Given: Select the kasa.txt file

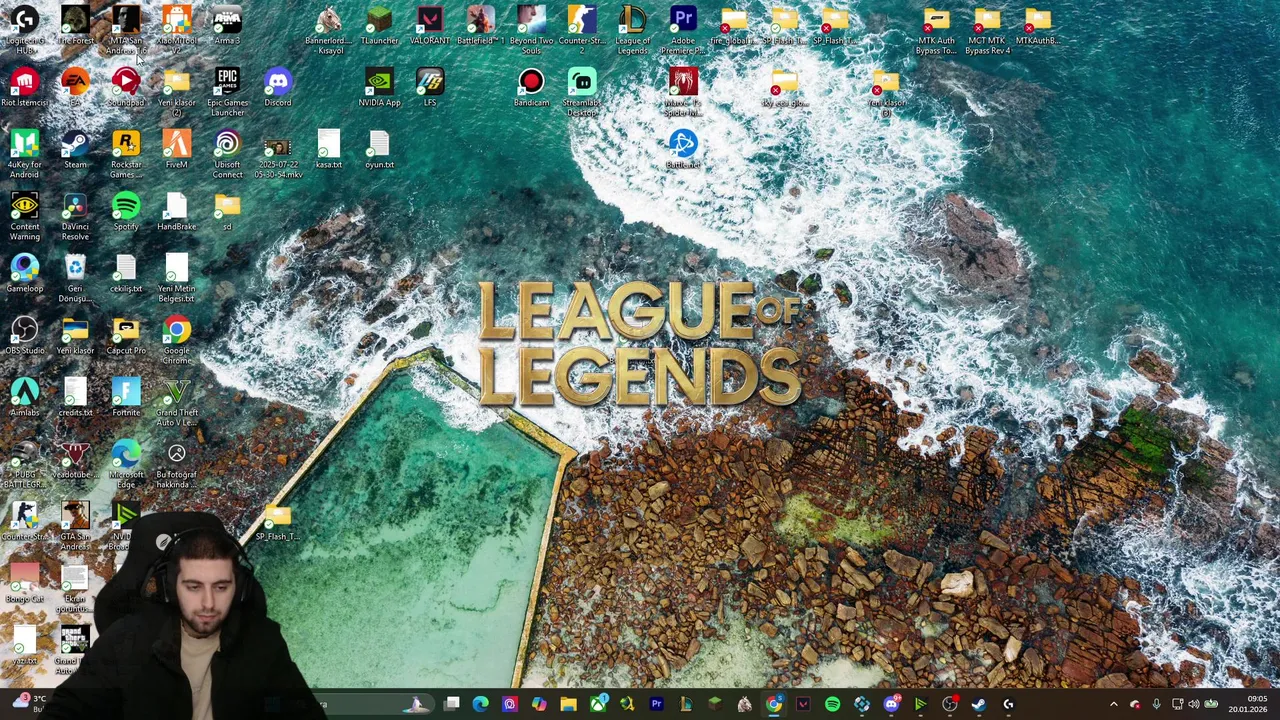Looking at the screenshot, I should (x=328, y=150).
